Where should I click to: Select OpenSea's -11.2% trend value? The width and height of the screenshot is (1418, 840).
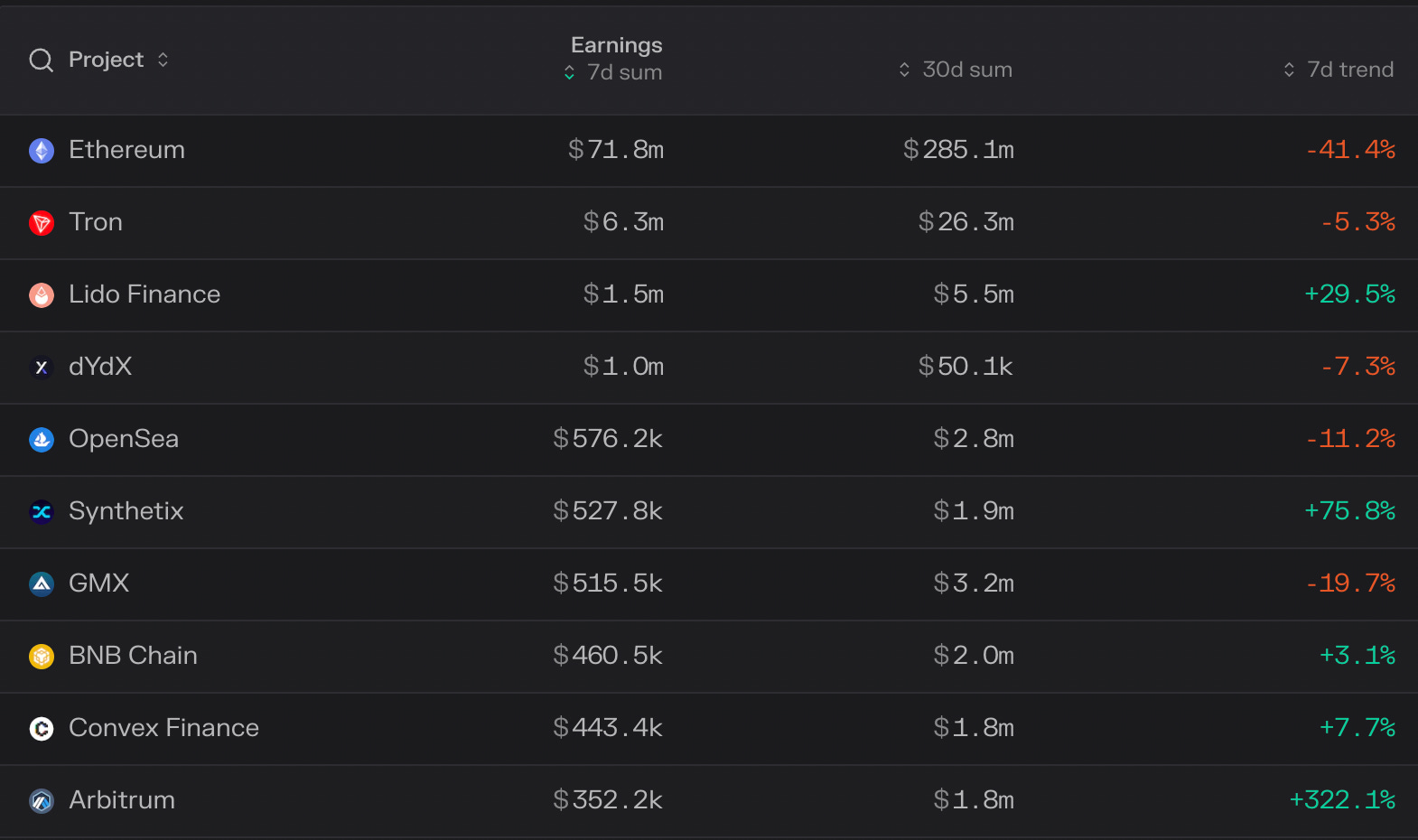pos(1350,439)
